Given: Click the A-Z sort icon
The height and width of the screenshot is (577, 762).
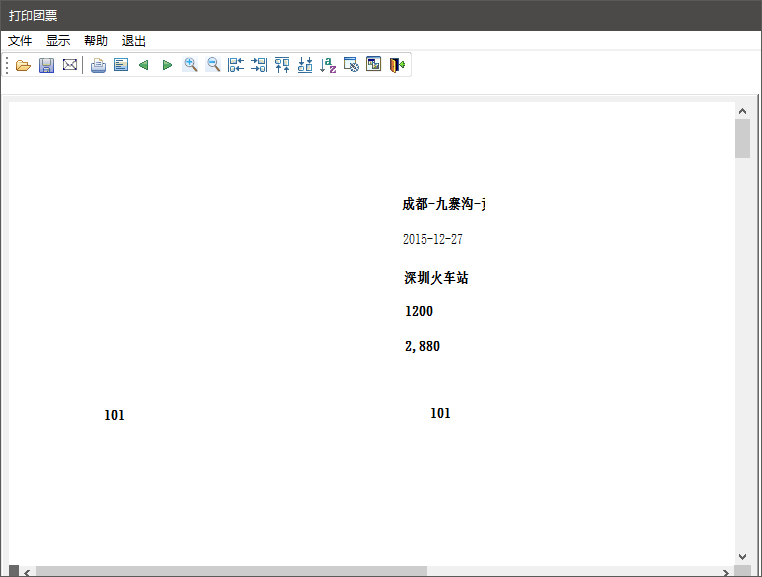Looking at the screenshot, I should point(328,65).
